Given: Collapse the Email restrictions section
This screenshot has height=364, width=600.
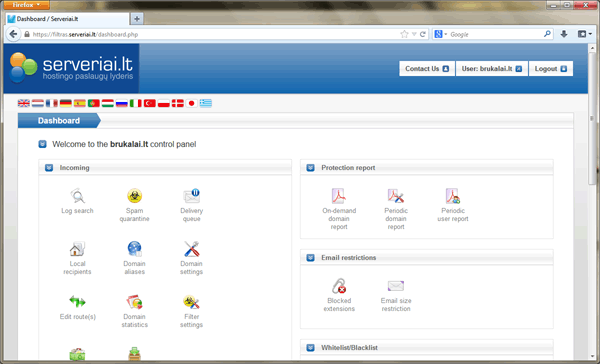Looking at the screenshot, I should pyautogui.click(x=311, y=258).
